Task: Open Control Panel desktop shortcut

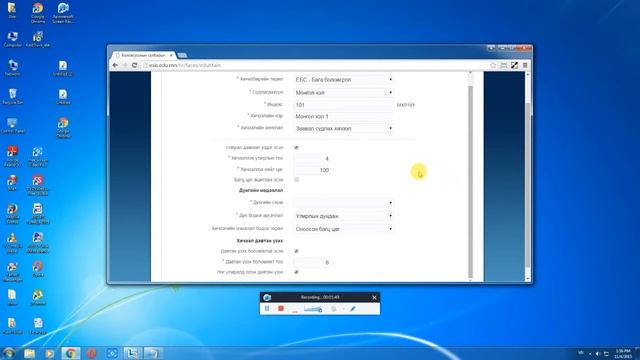Action: pos(12,126)
